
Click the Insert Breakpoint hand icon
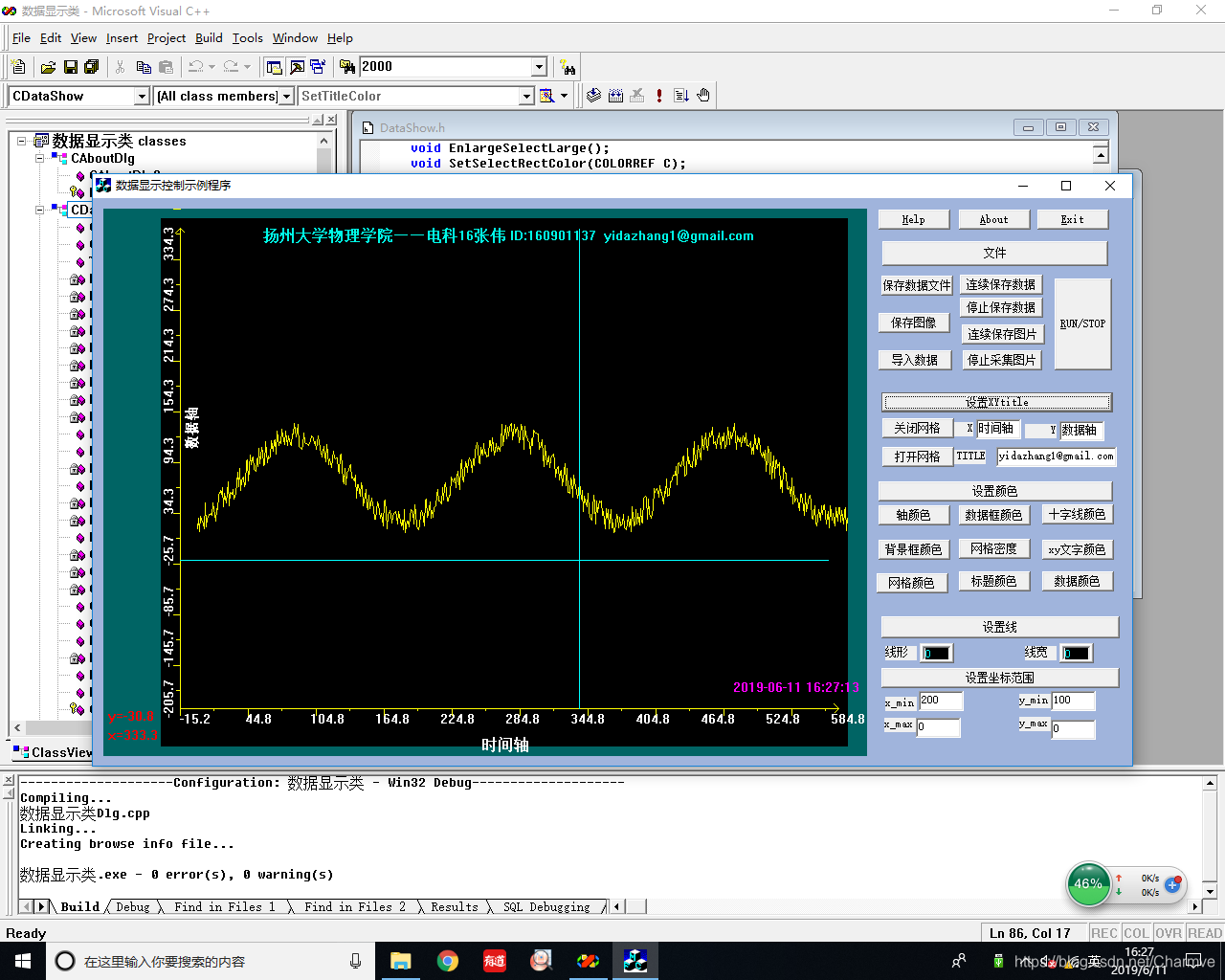coord(703,96)
